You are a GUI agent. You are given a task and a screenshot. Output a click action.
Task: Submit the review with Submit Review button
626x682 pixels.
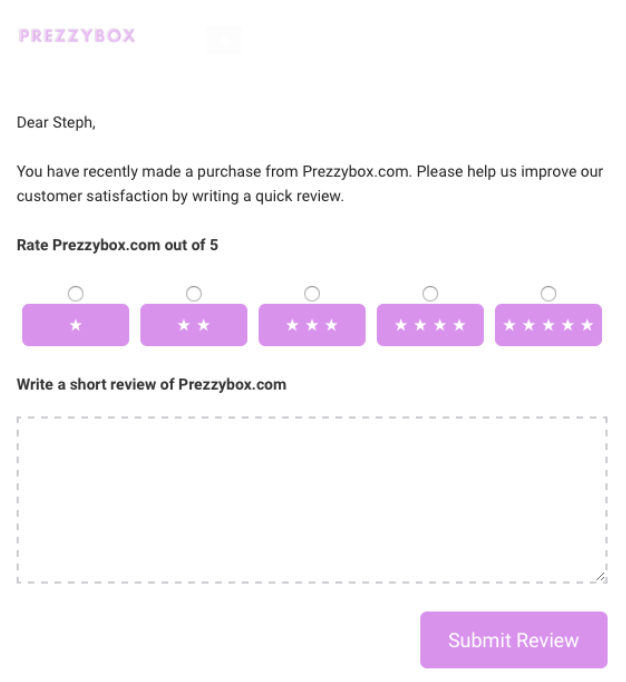click(x=513, y=640)
